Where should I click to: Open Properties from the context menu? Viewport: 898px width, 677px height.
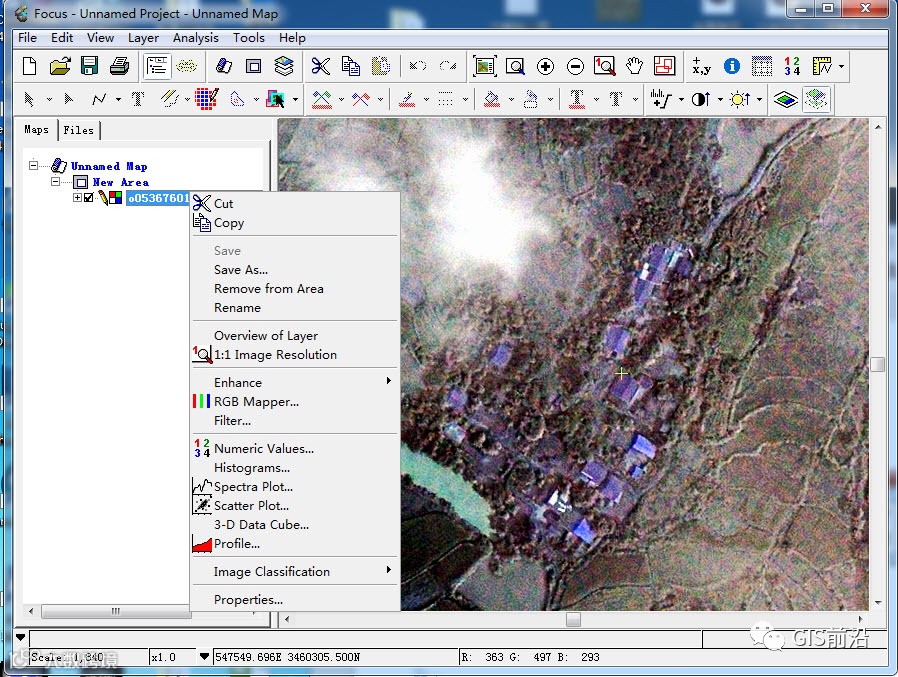coord(248,600)
